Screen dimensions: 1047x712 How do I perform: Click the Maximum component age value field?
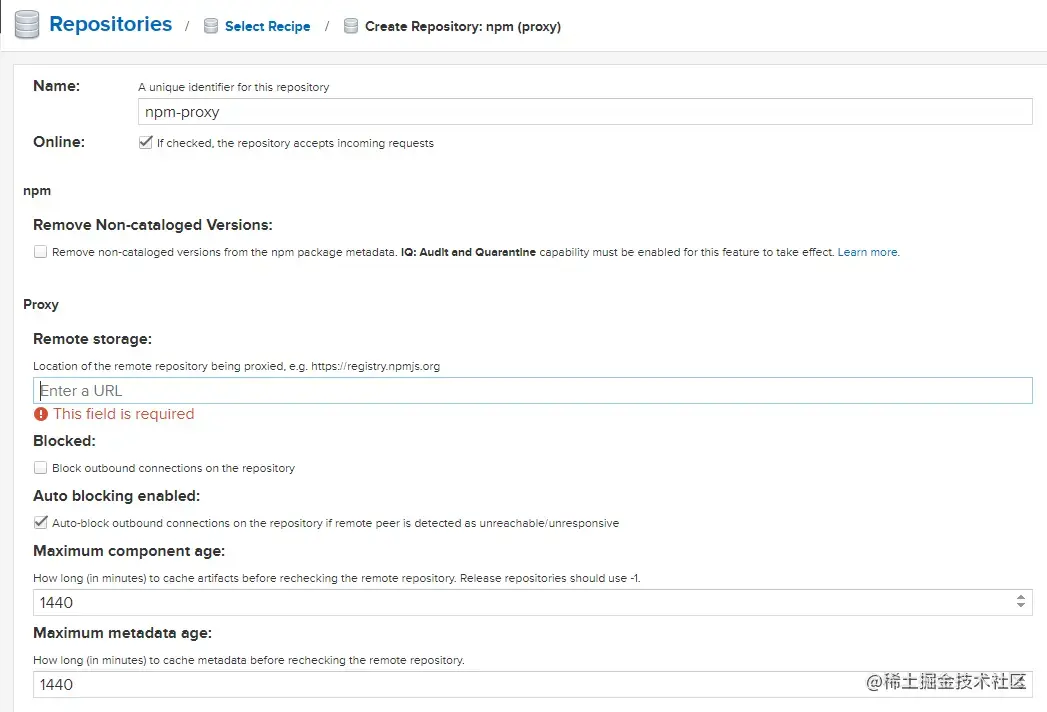520,603
